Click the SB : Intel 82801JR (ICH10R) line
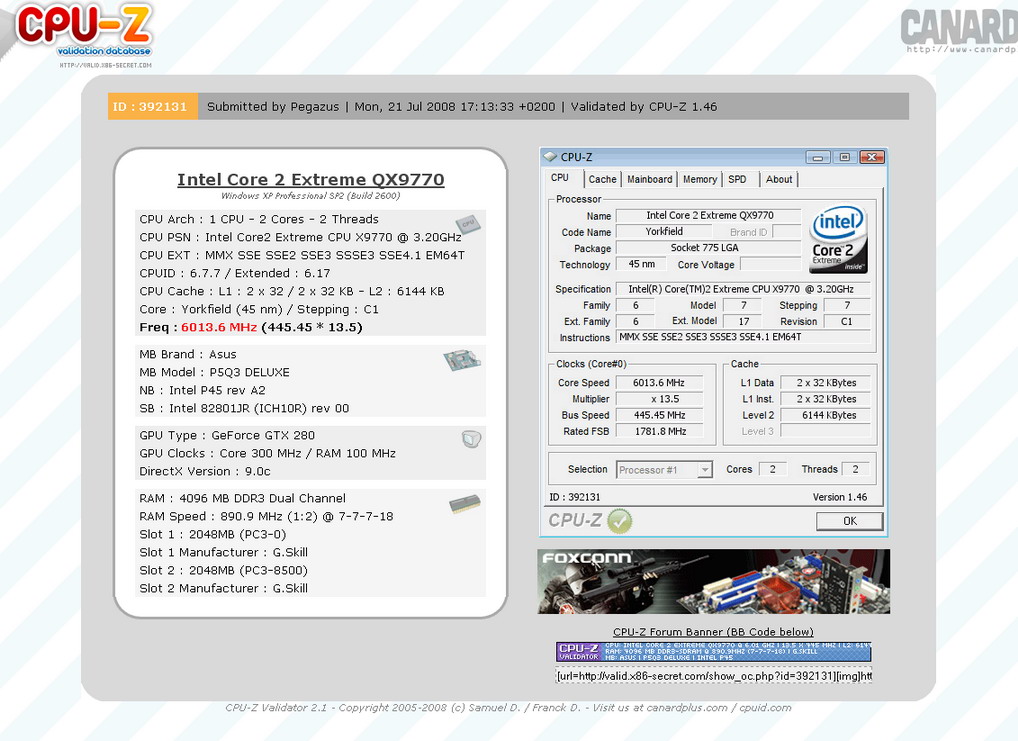This screenshot has width=1018, height=741. [244, 408]
